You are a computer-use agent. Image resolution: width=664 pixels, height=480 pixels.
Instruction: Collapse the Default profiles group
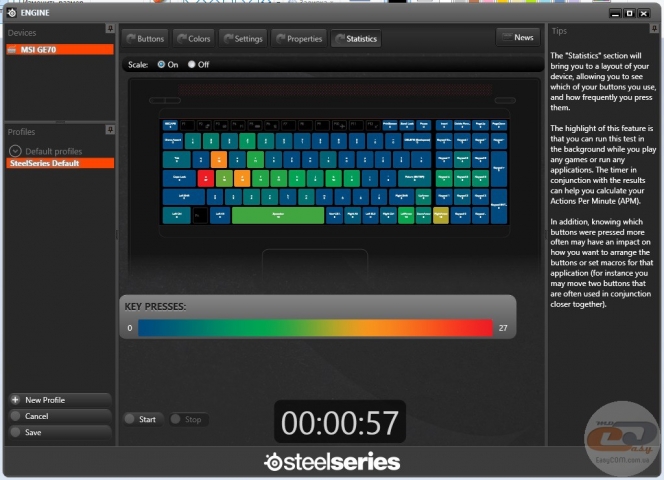coord(15,151)
